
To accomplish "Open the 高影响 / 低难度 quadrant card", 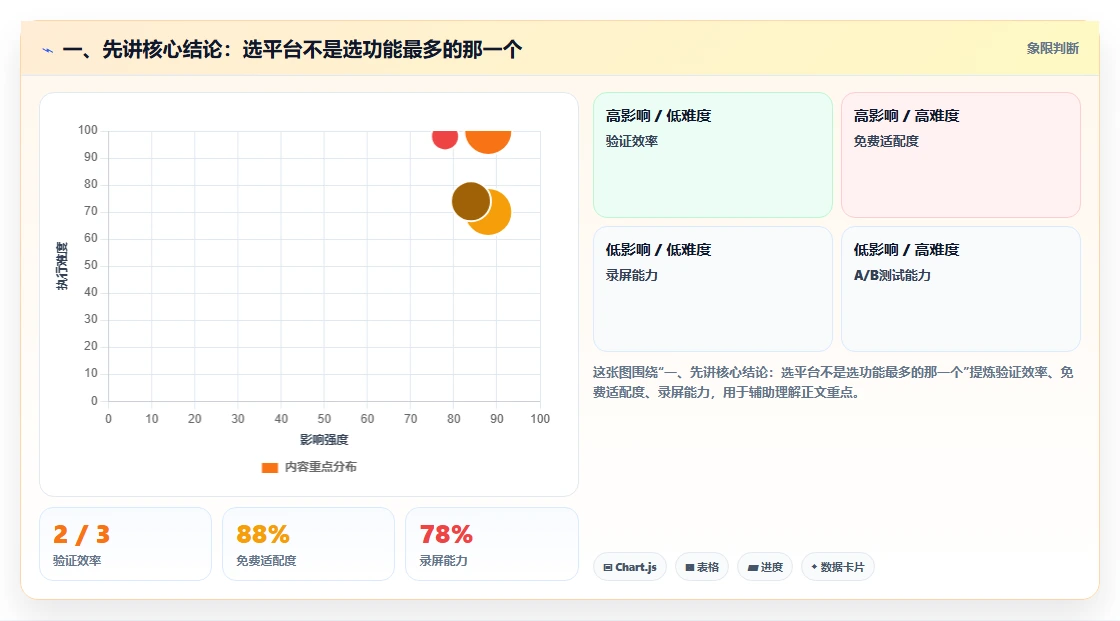I will coord(713,154).
